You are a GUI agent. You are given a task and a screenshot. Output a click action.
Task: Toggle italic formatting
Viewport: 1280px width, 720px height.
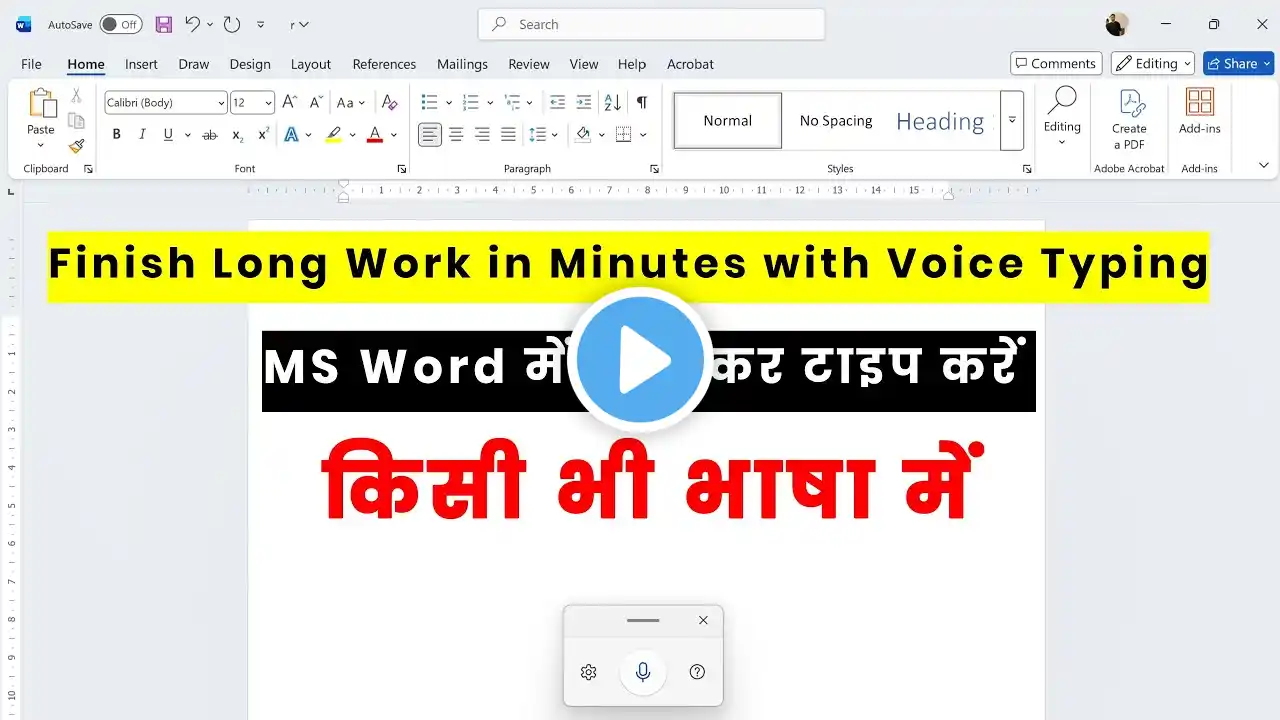coord(142,135)
